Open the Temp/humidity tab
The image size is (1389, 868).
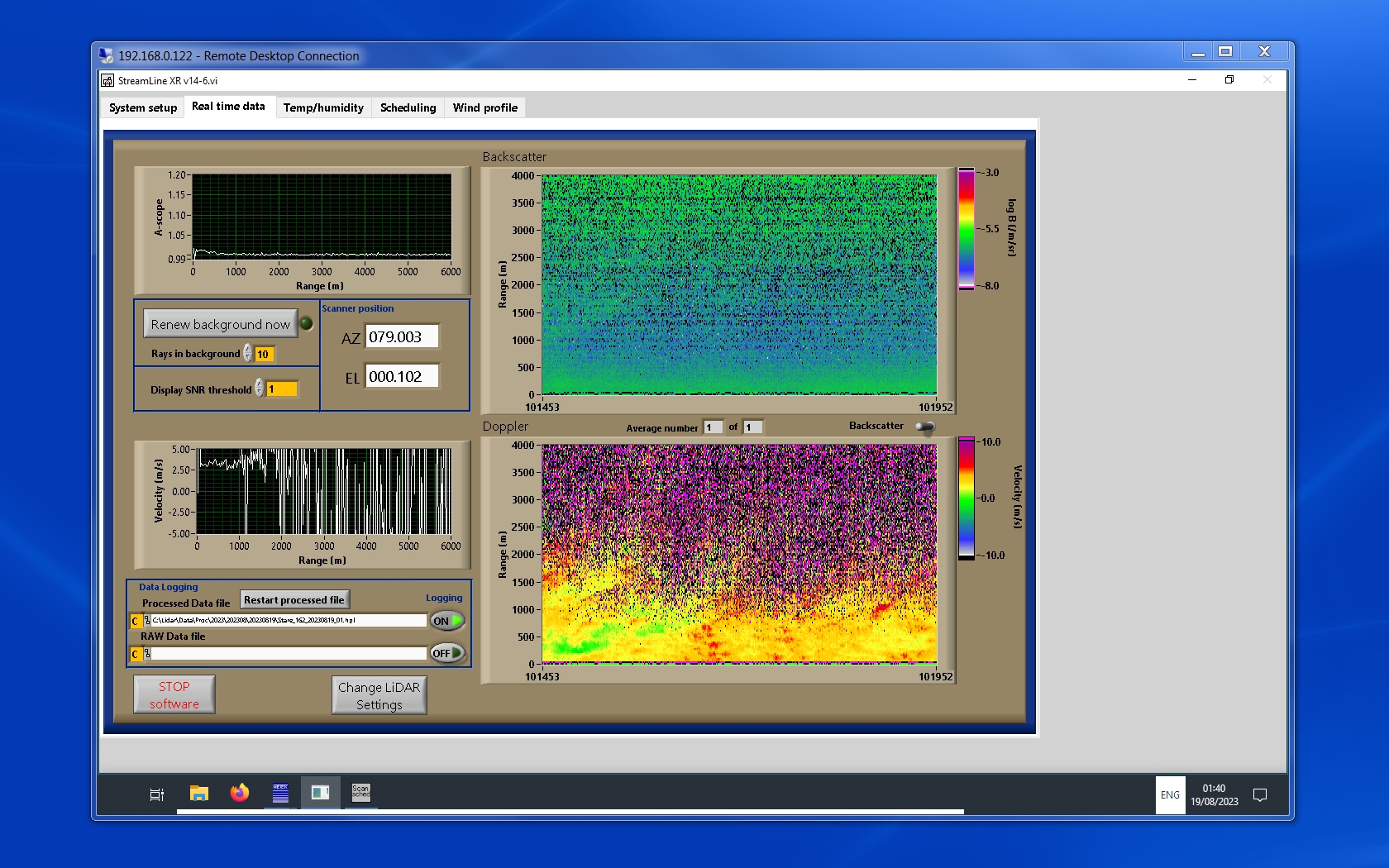(323, 107)
